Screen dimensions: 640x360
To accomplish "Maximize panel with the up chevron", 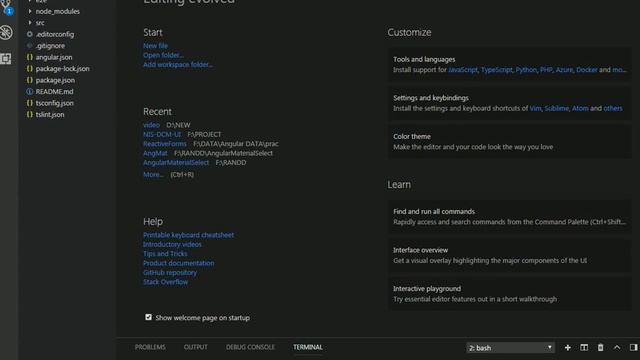I will (617, 347).
